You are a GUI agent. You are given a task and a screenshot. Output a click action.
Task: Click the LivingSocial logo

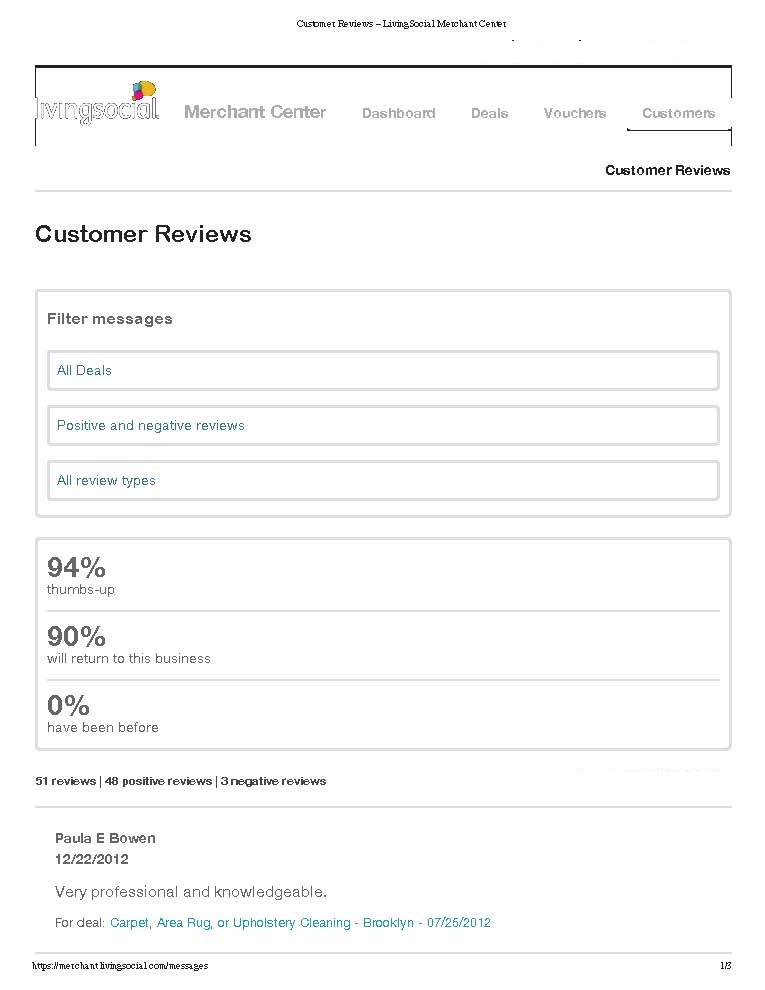click(98, 103)
